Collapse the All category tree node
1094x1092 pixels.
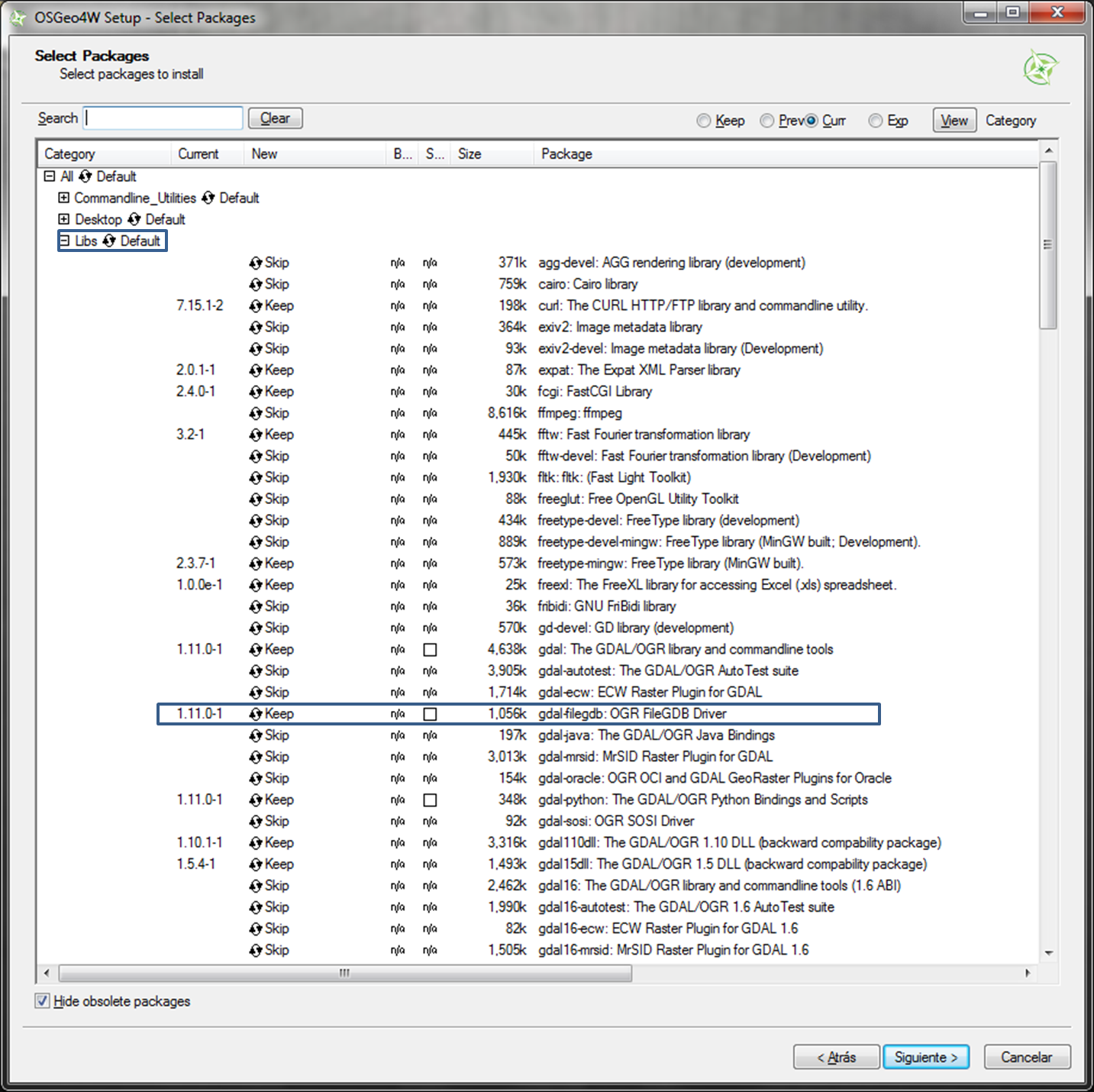tap(50, 176)
